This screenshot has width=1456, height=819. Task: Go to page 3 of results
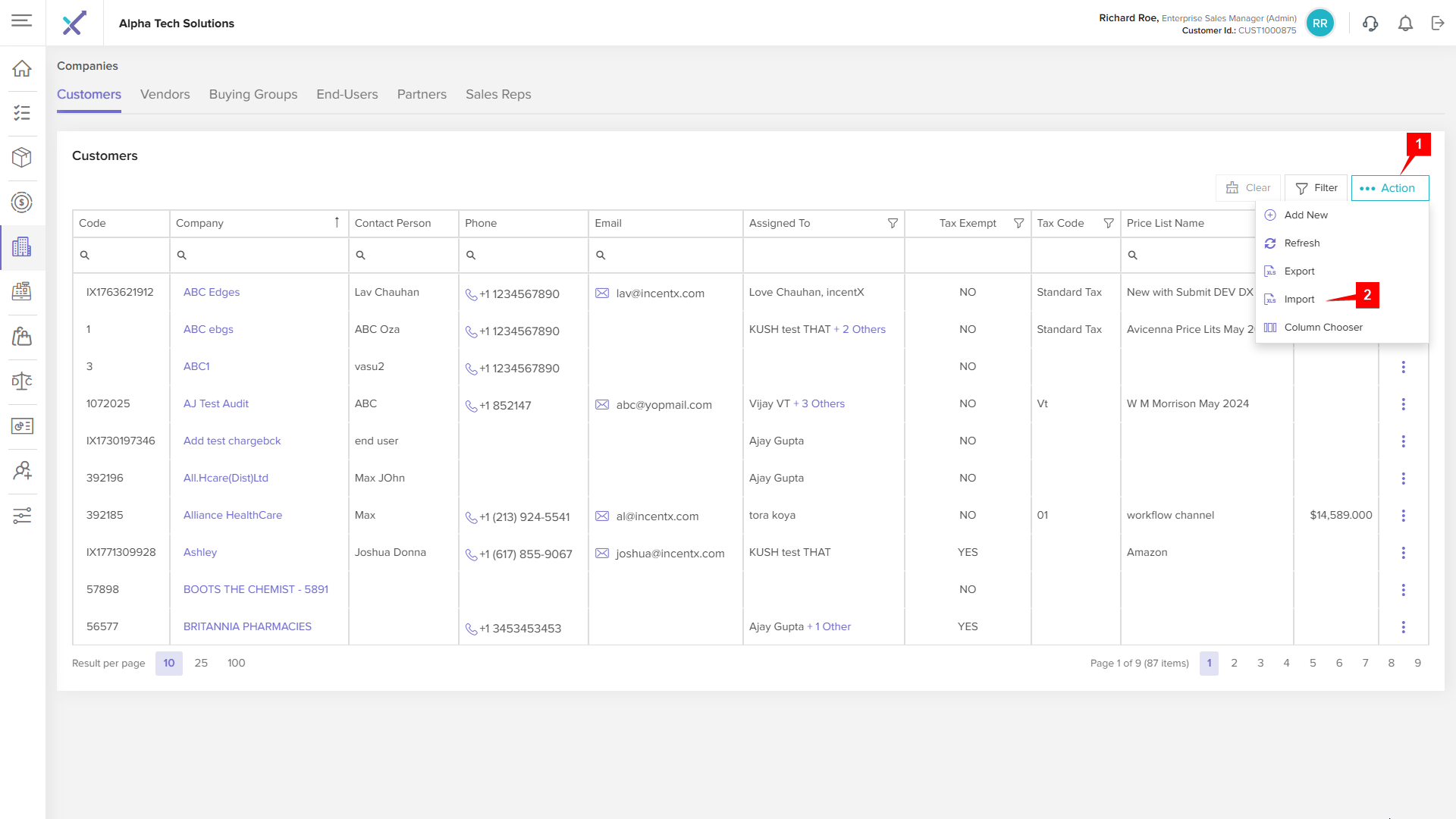click(x=1260, y=664)
